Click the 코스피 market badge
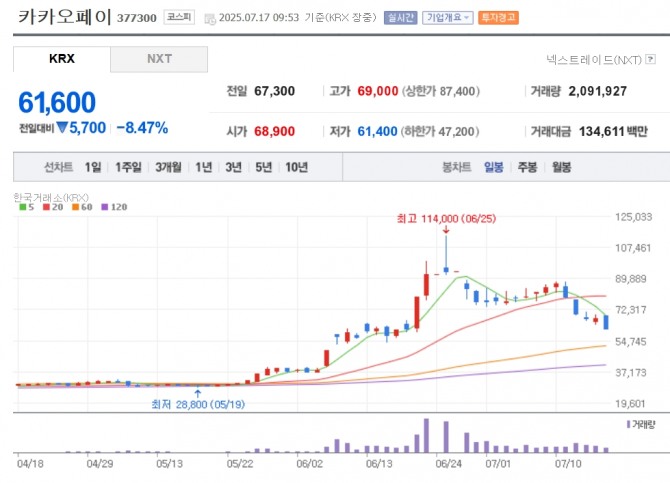Image resolution: width=670 pixels, height=483 pixels. pos(180,18)
